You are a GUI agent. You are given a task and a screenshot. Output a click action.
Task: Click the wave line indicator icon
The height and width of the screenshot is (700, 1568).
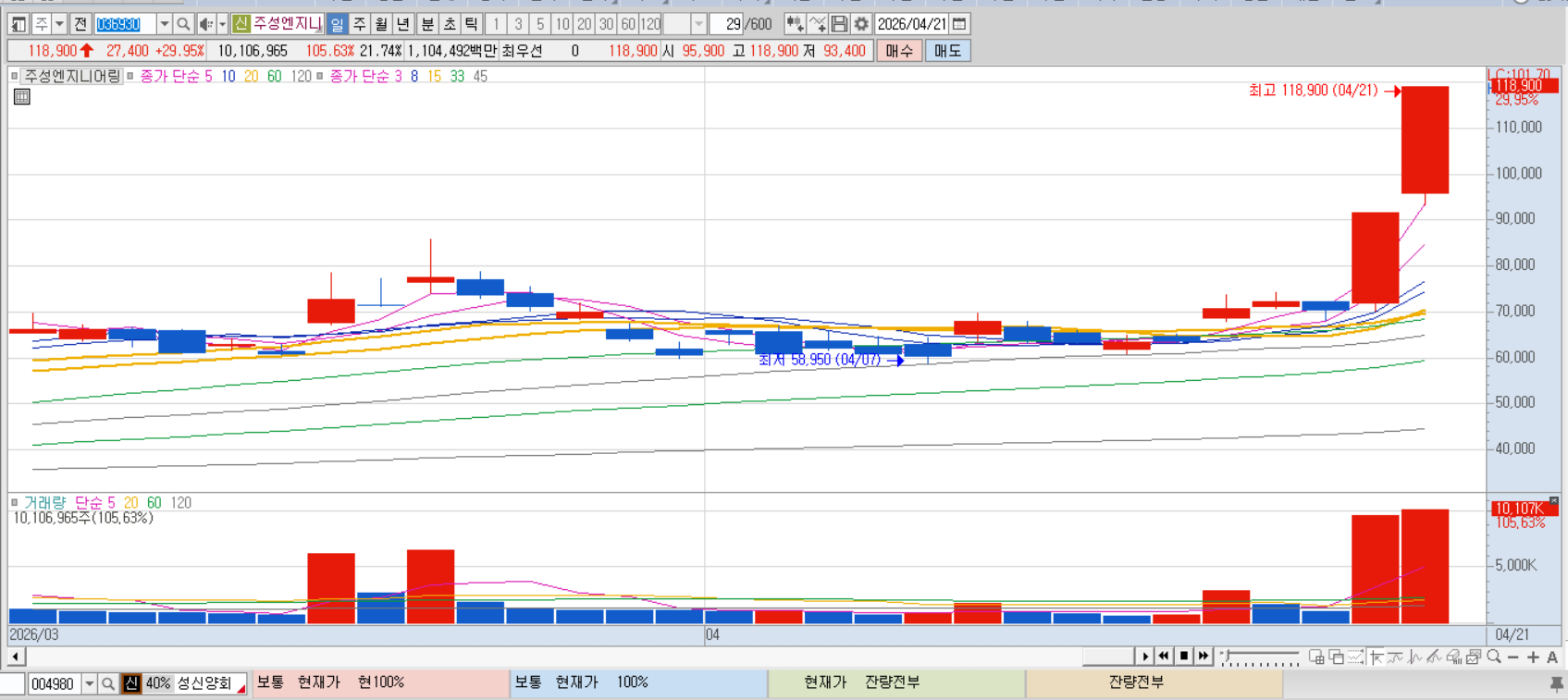click(x=1414, y=657)
